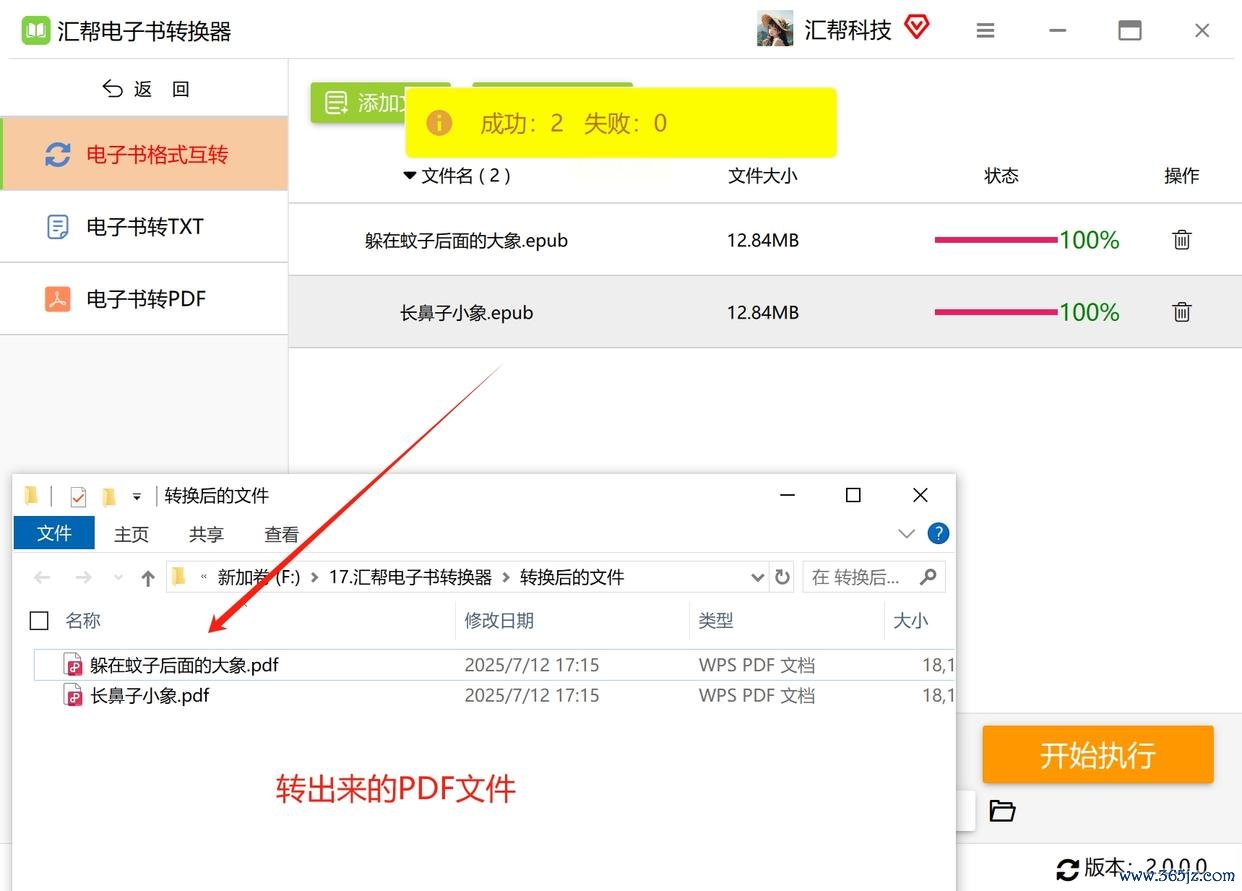The height and width of the screenshot is (891, 1242).
Task: Go up one folder level in Explorer
Action: [x=148, y=577]
